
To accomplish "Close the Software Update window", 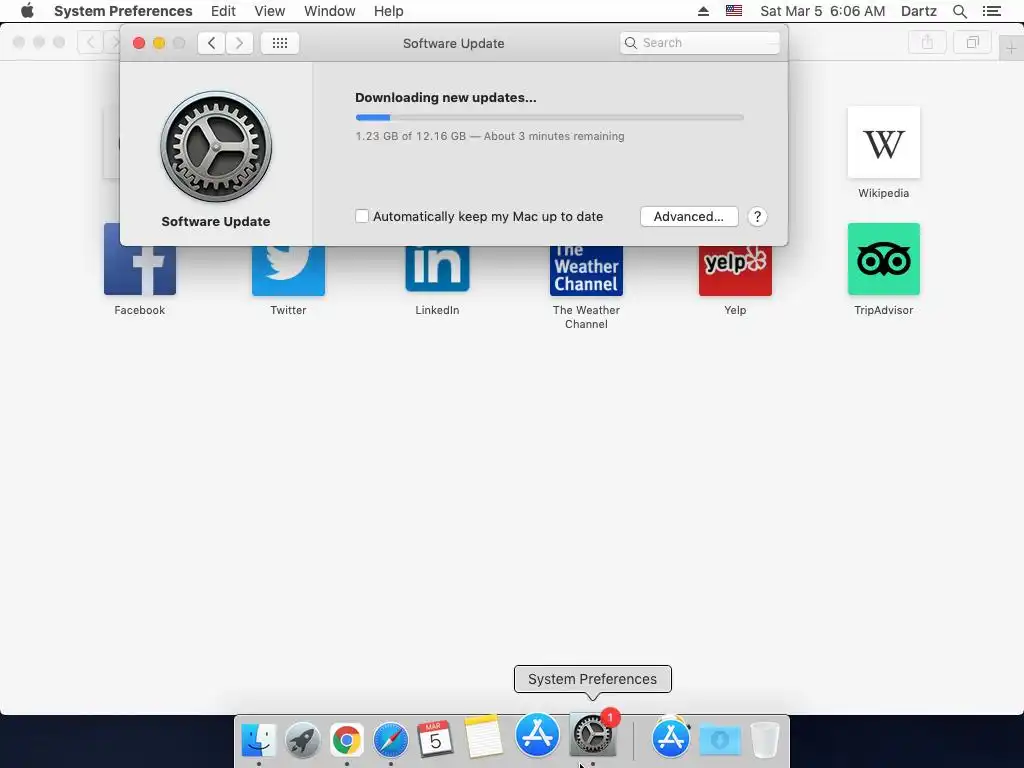I will (x=139, y=43).
